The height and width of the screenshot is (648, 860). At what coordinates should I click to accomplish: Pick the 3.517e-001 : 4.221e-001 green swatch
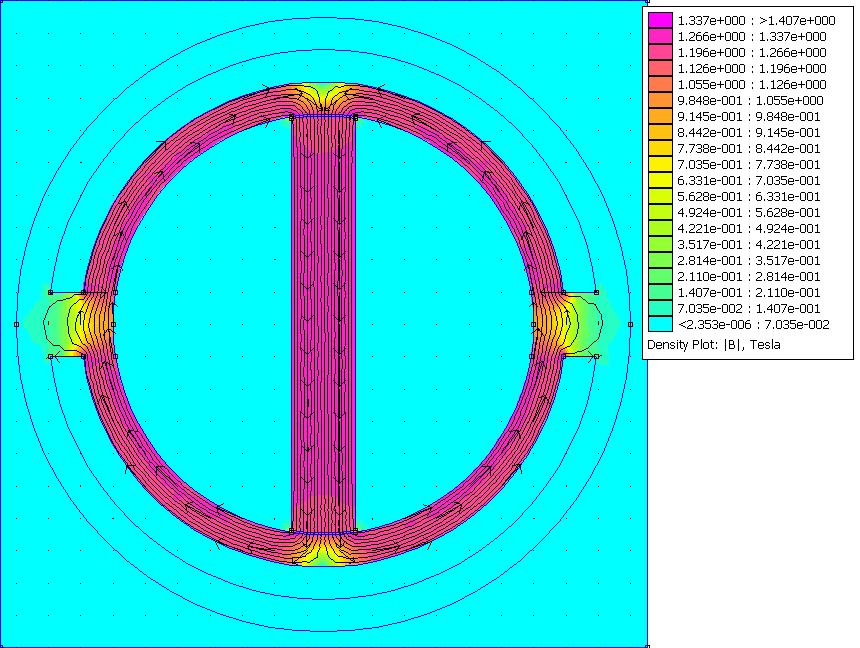(660, 244)
